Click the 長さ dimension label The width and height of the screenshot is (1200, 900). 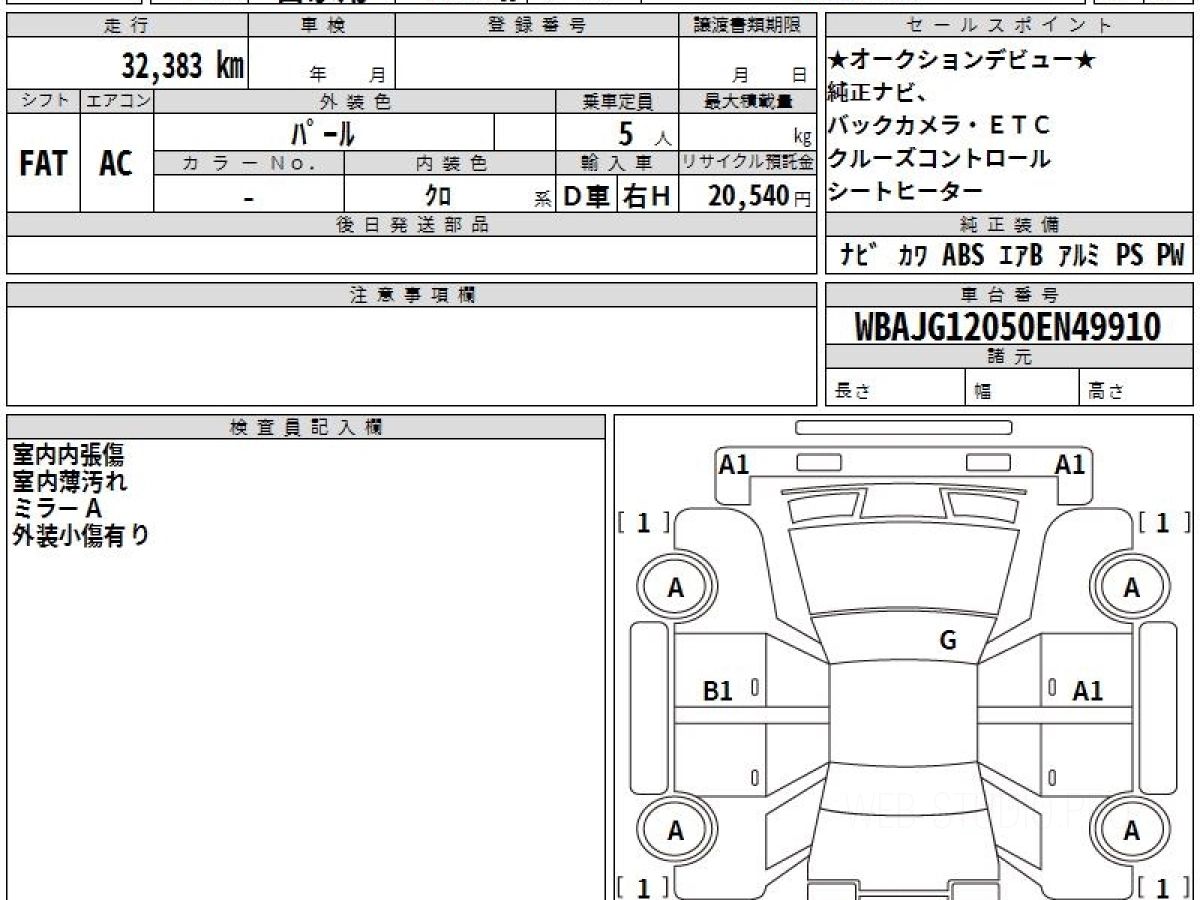tap(851, 392)
